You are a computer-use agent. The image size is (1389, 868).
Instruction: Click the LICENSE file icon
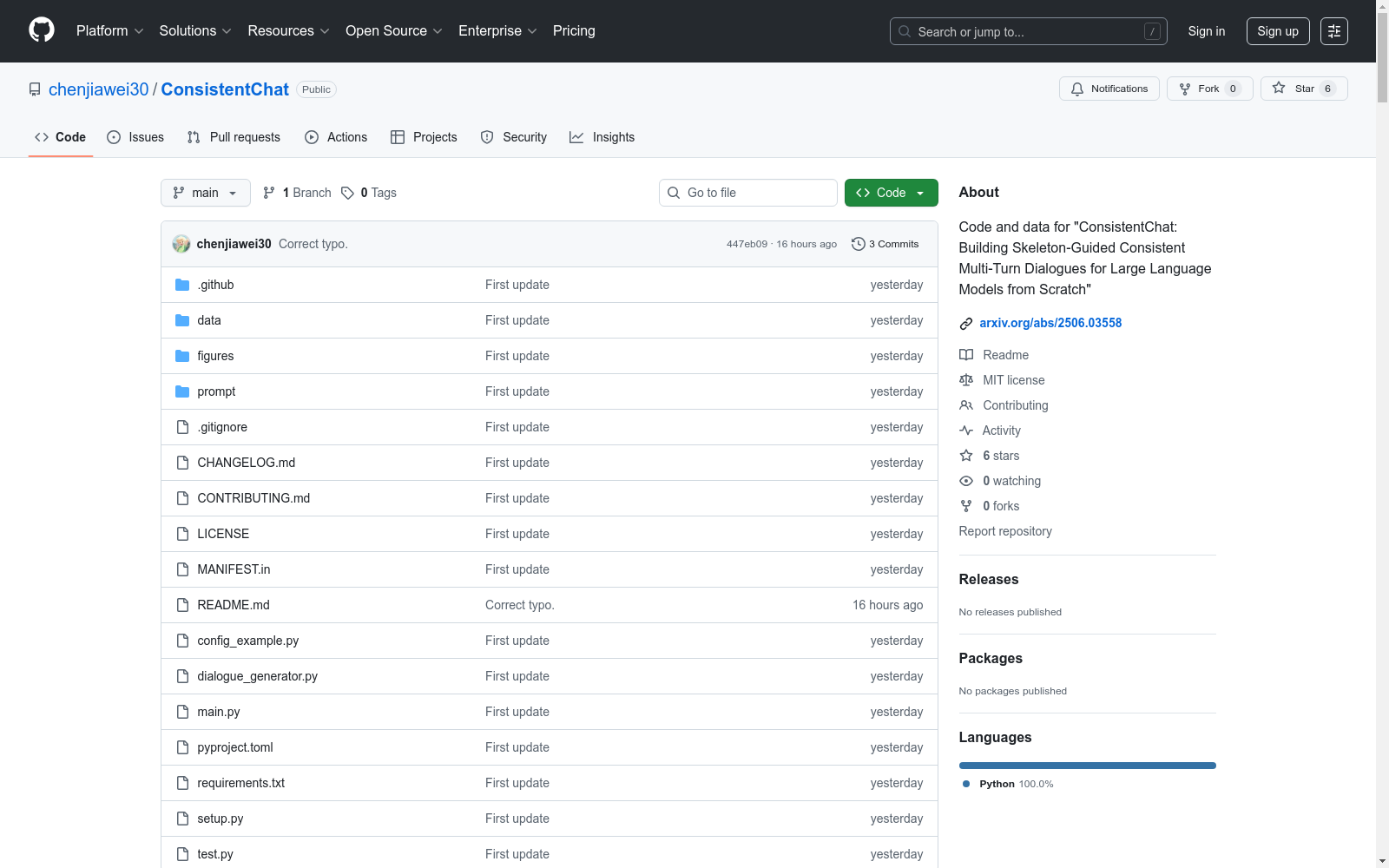(x=182, y=534)
